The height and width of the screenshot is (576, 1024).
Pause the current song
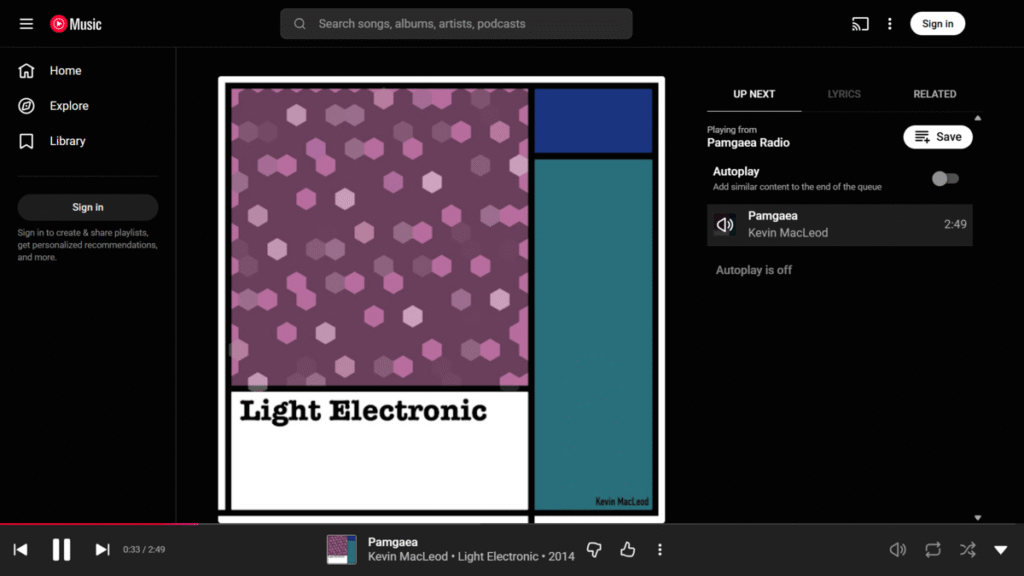click(x=61, y=549)
